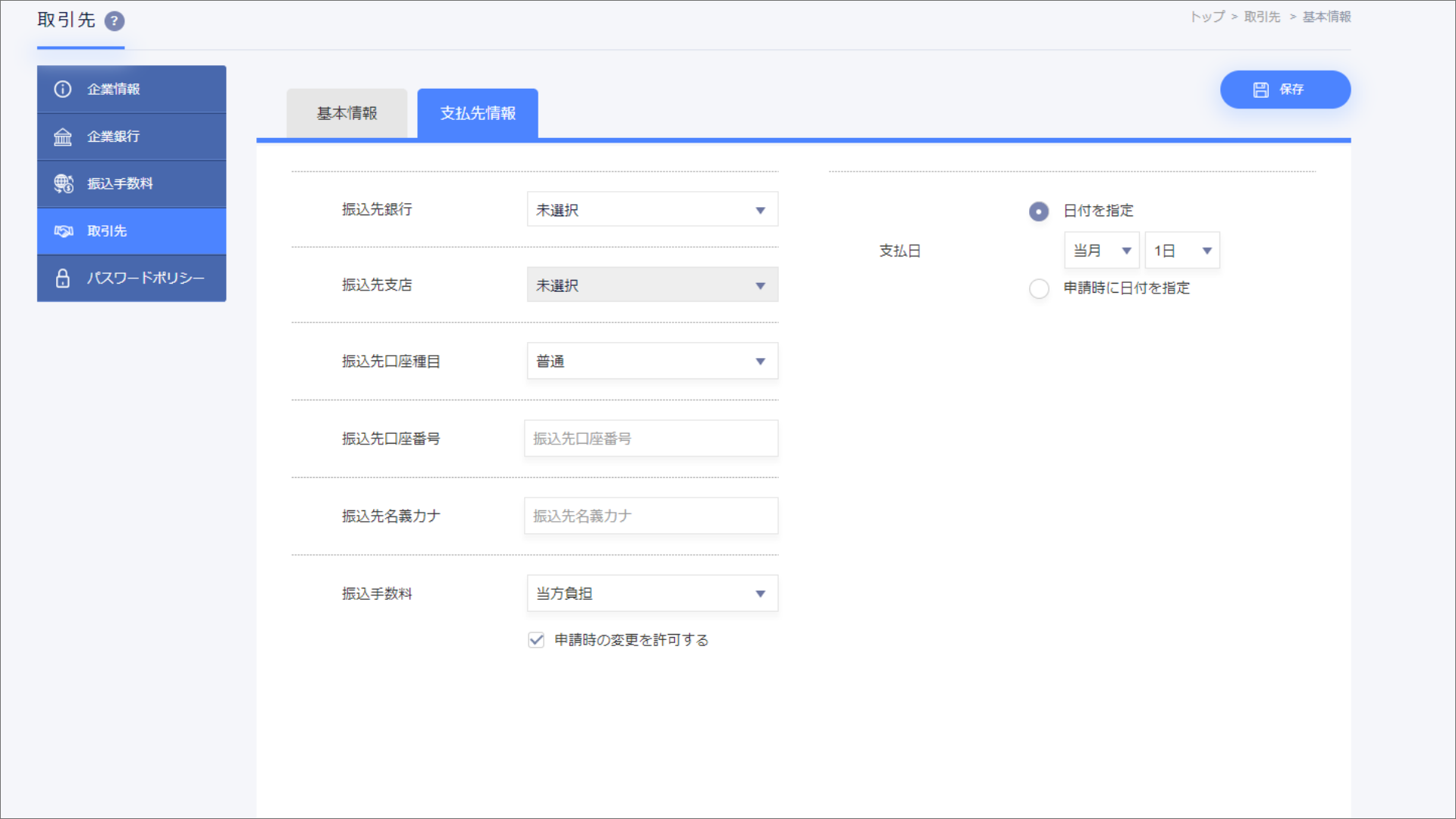Click the 取引先 breadcrumb link

1262,17
